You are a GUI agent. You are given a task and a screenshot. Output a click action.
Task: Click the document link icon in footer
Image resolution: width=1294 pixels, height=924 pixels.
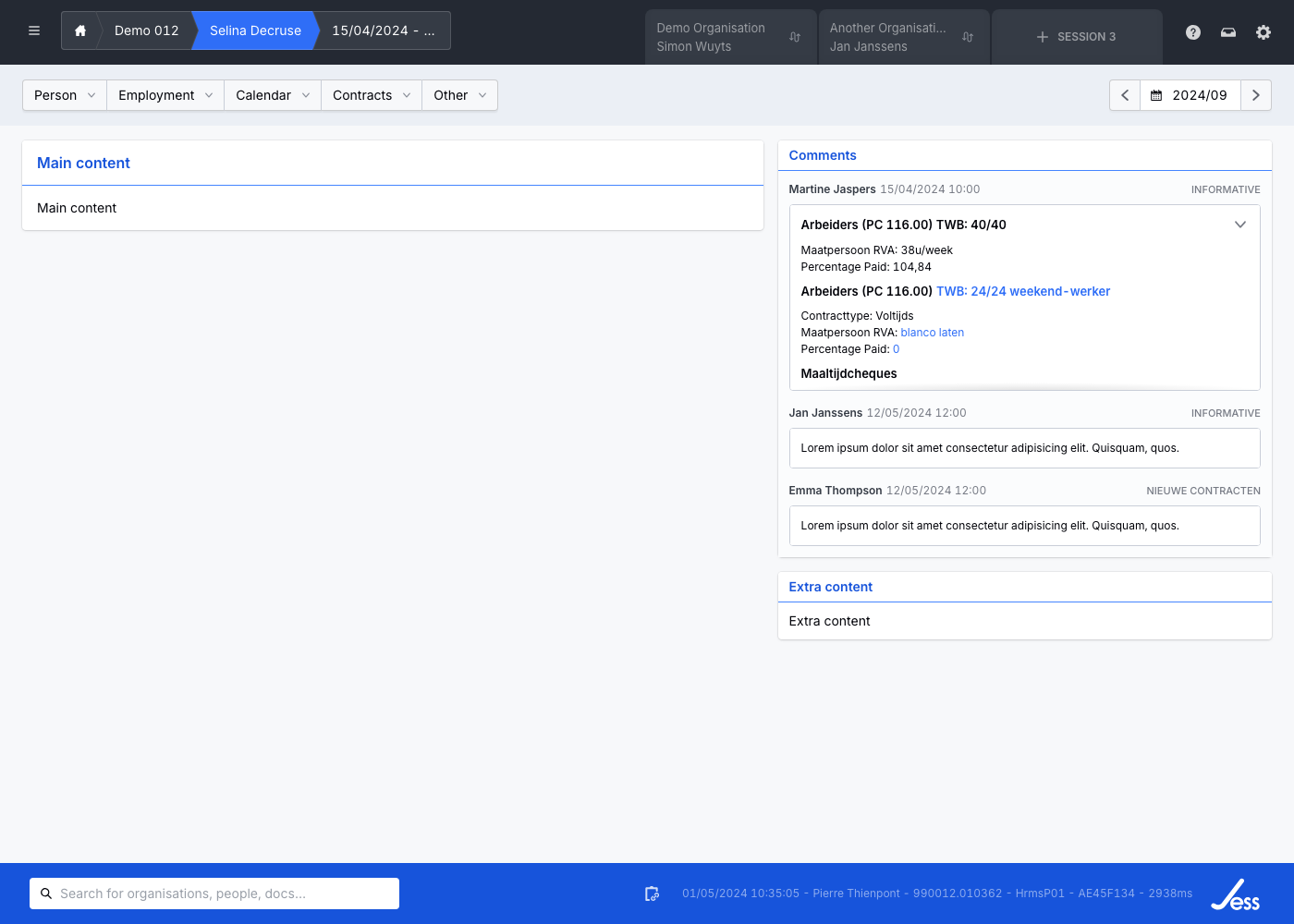coord(652,894)
